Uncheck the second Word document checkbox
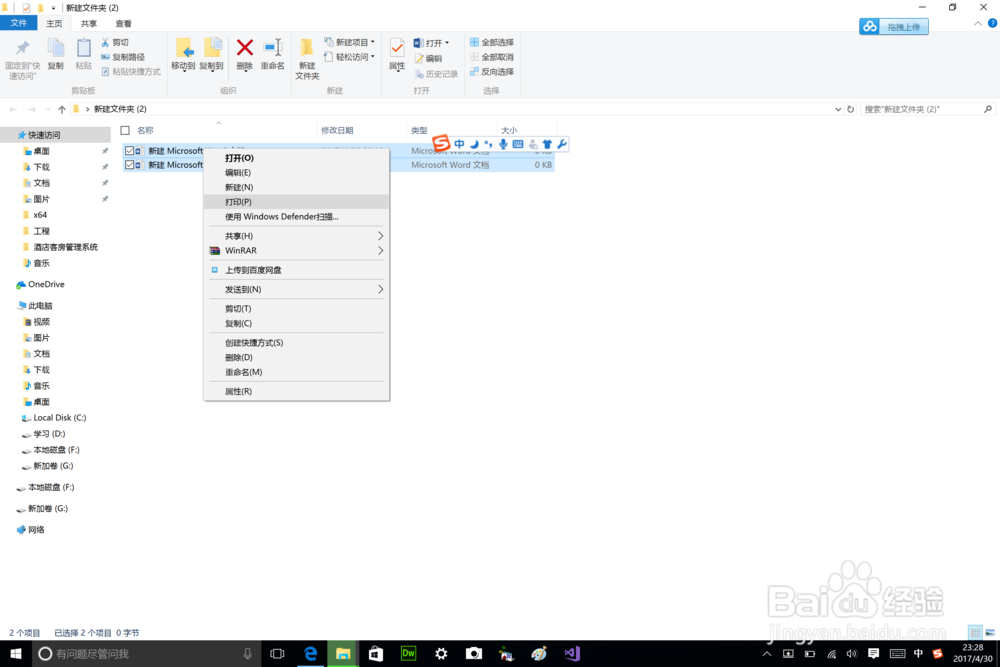 (130, 165)
